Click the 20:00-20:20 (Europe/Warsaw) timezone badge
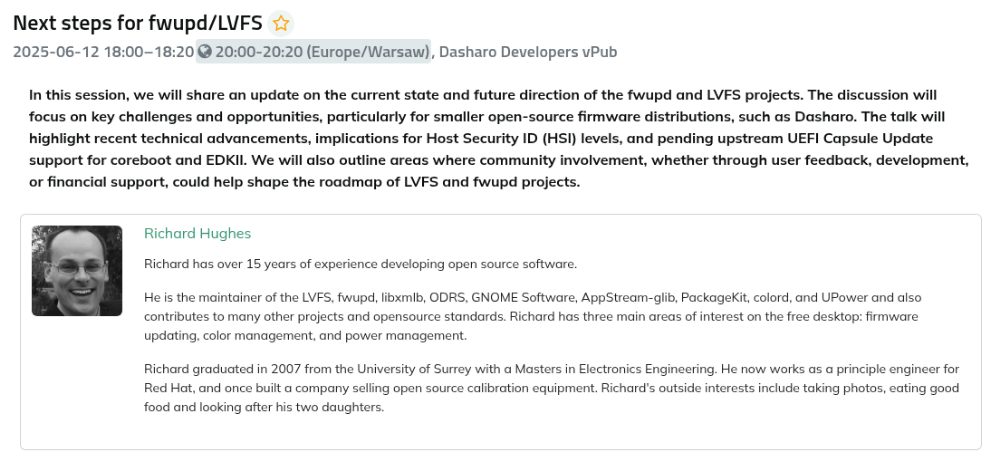The height and width of the screenshot is (471, 1000). pyautogui.click(x=313, y=52)
